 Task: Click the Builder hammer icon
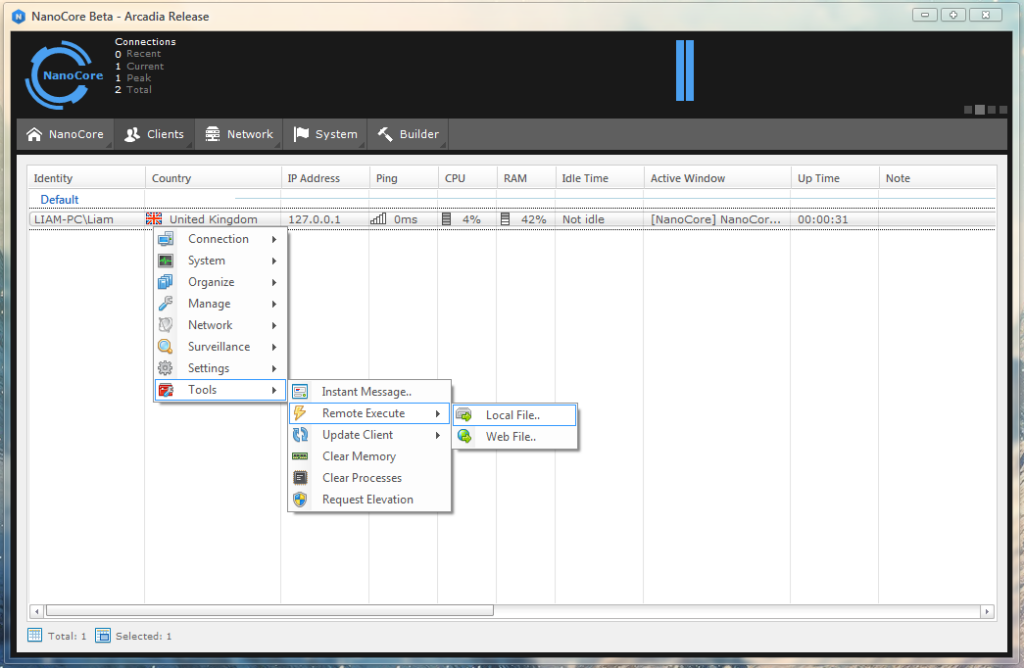tap(385, 134)
